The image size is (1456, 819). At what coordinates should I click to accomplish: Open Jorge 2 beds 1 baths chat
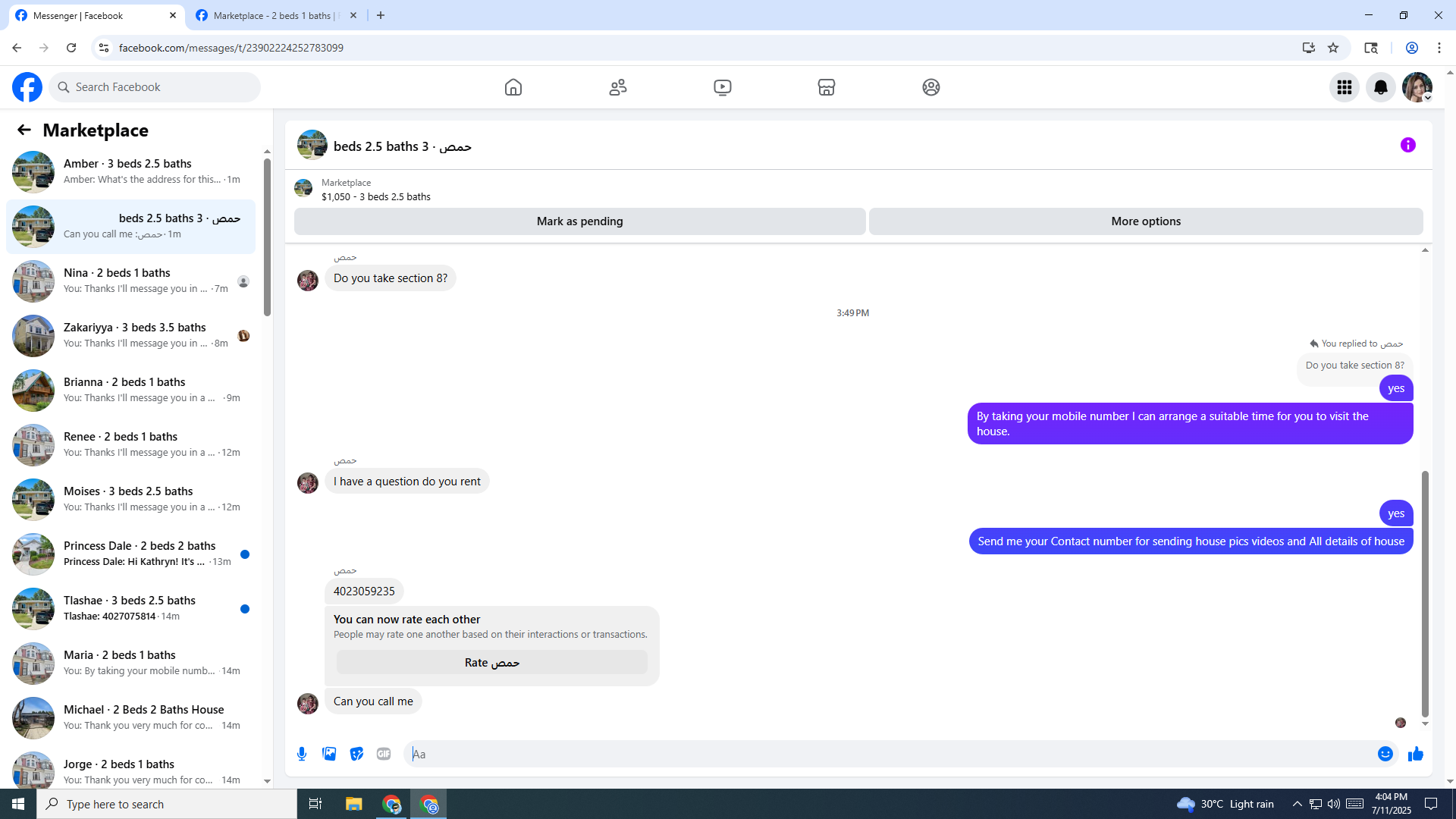pos(130,767)
